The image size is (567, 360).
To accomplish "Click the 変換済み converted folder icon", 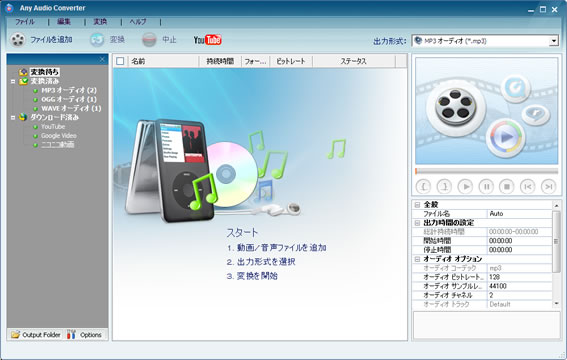I will [x=24, y=81].
